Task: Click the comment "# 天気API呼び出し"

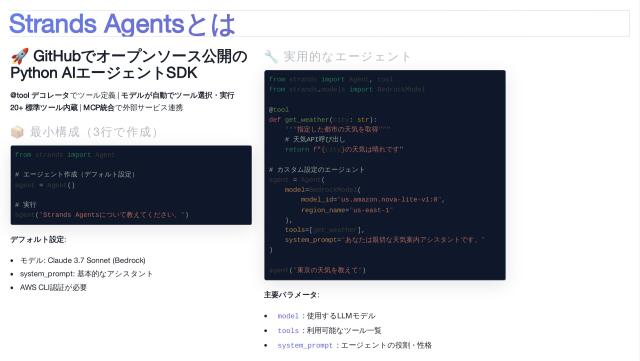Action: click(x=315, y=139)
